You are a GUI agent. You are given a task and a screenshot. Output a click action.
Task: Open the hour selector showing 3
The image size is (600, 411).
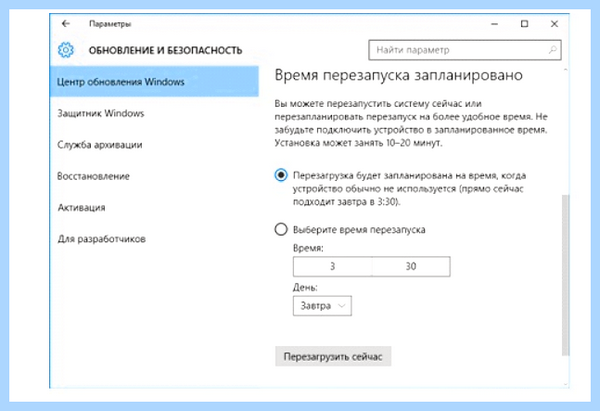tap(333, 266)
